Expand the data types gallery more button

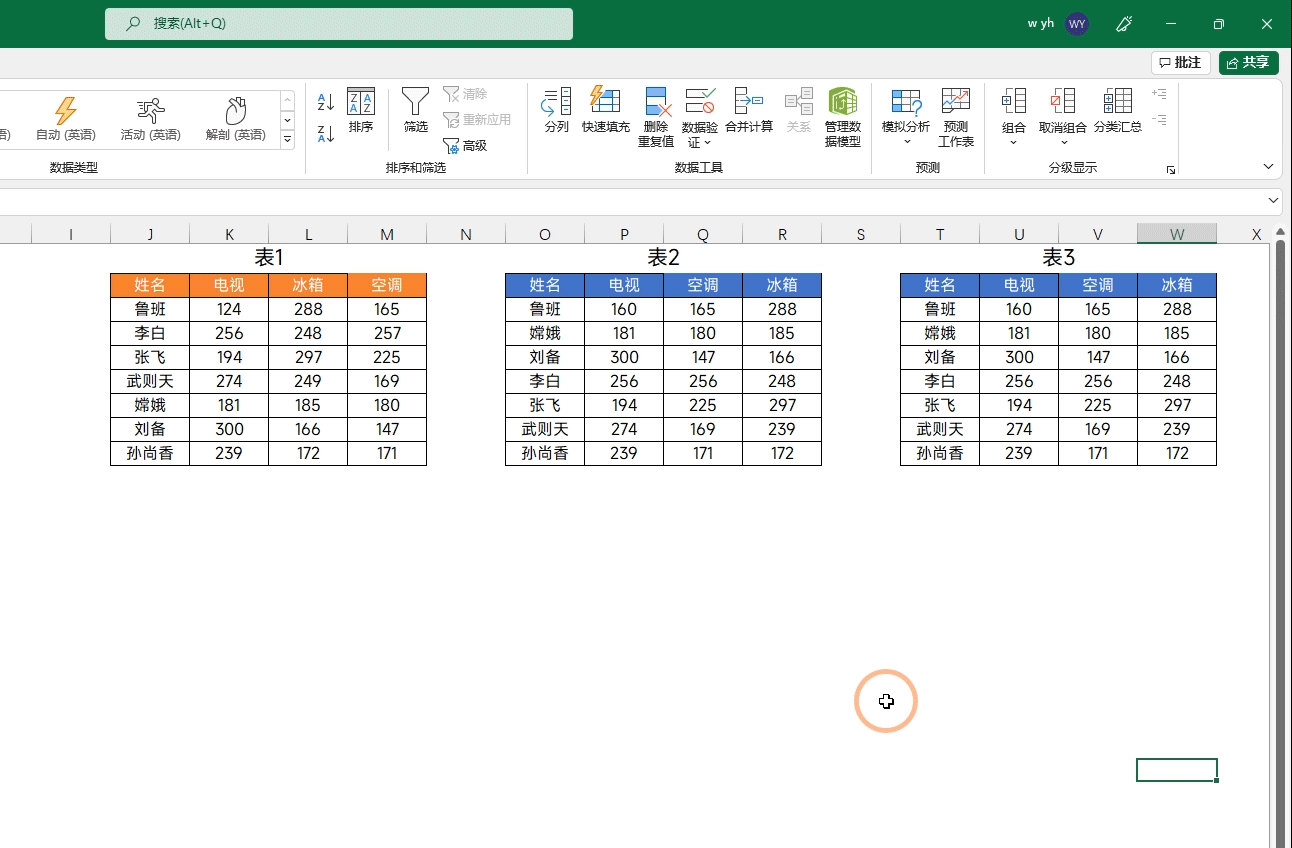click(x=288, y=139)
